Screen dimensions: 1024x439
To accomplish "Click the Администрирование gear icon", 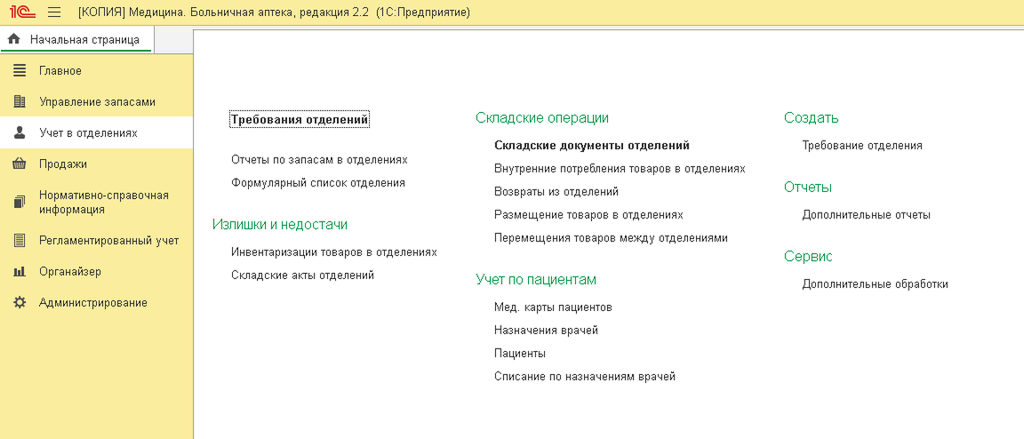I will (x=19, y=302).
